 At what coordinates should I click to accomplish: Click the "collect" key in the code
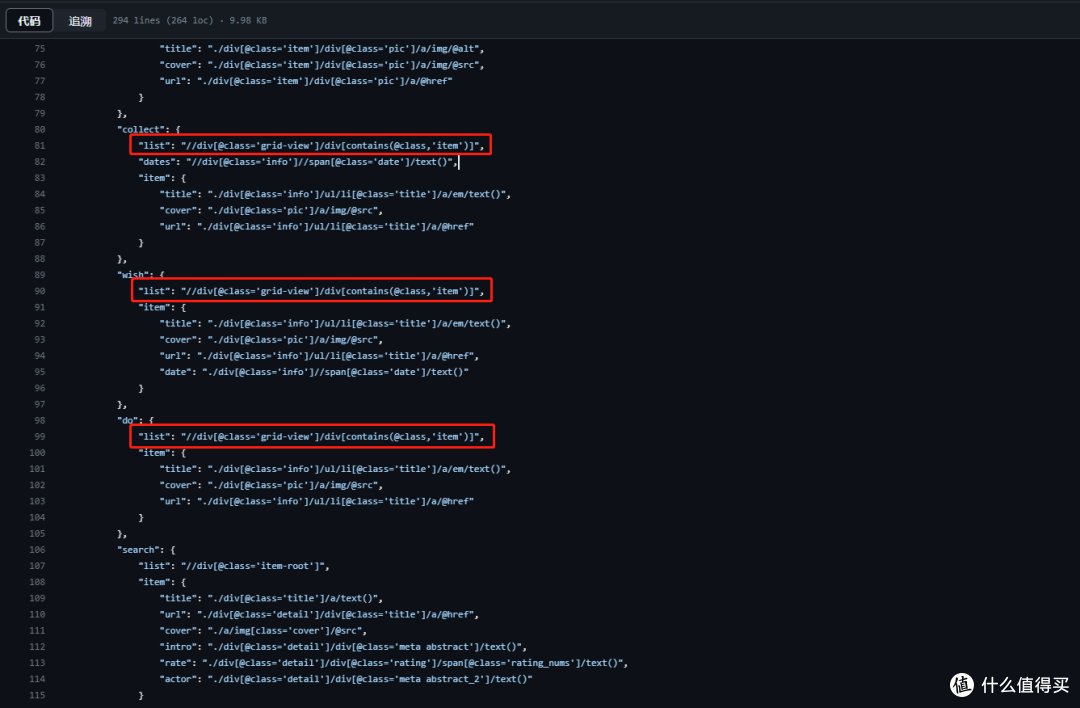pyautogui.click(x=143, y=129)
